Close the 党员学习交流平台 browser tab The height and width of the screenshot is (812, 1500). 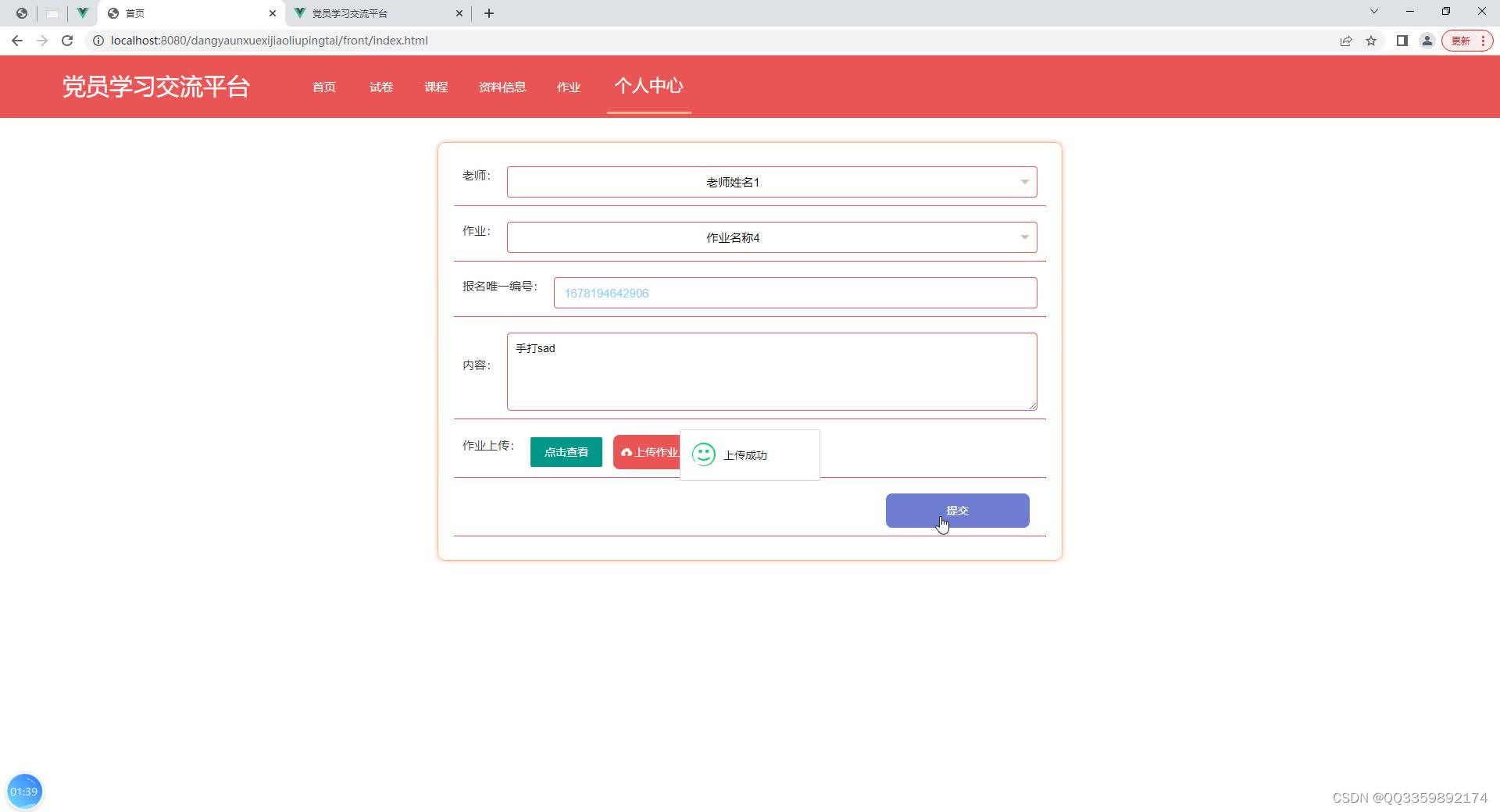click(459, 13)
